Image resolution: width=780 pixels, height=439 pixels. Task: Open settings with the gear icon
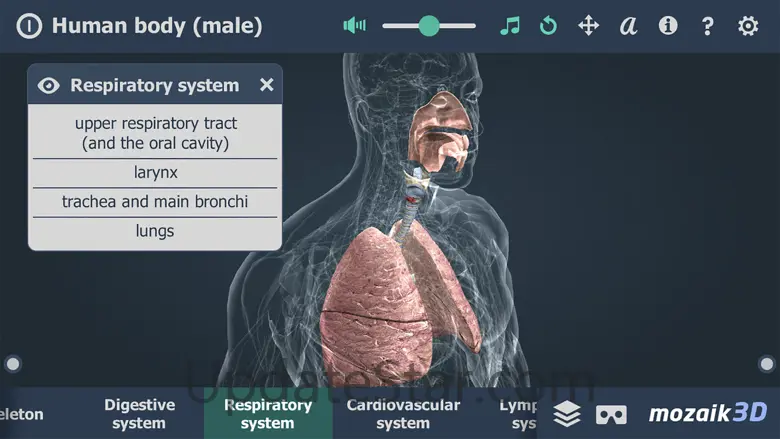[748, 26]
